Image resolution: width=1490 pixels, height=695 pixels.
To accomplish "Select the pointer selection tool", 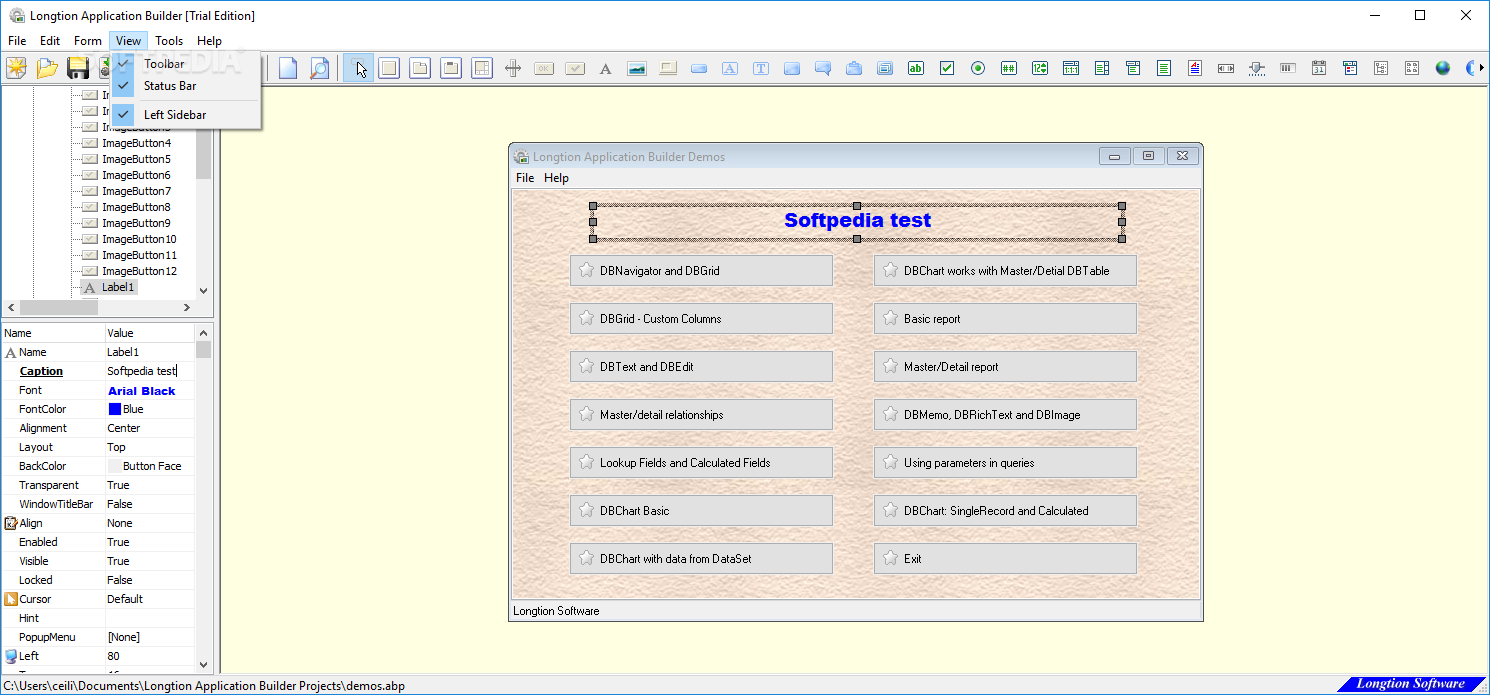I will (x=358, y=68).
